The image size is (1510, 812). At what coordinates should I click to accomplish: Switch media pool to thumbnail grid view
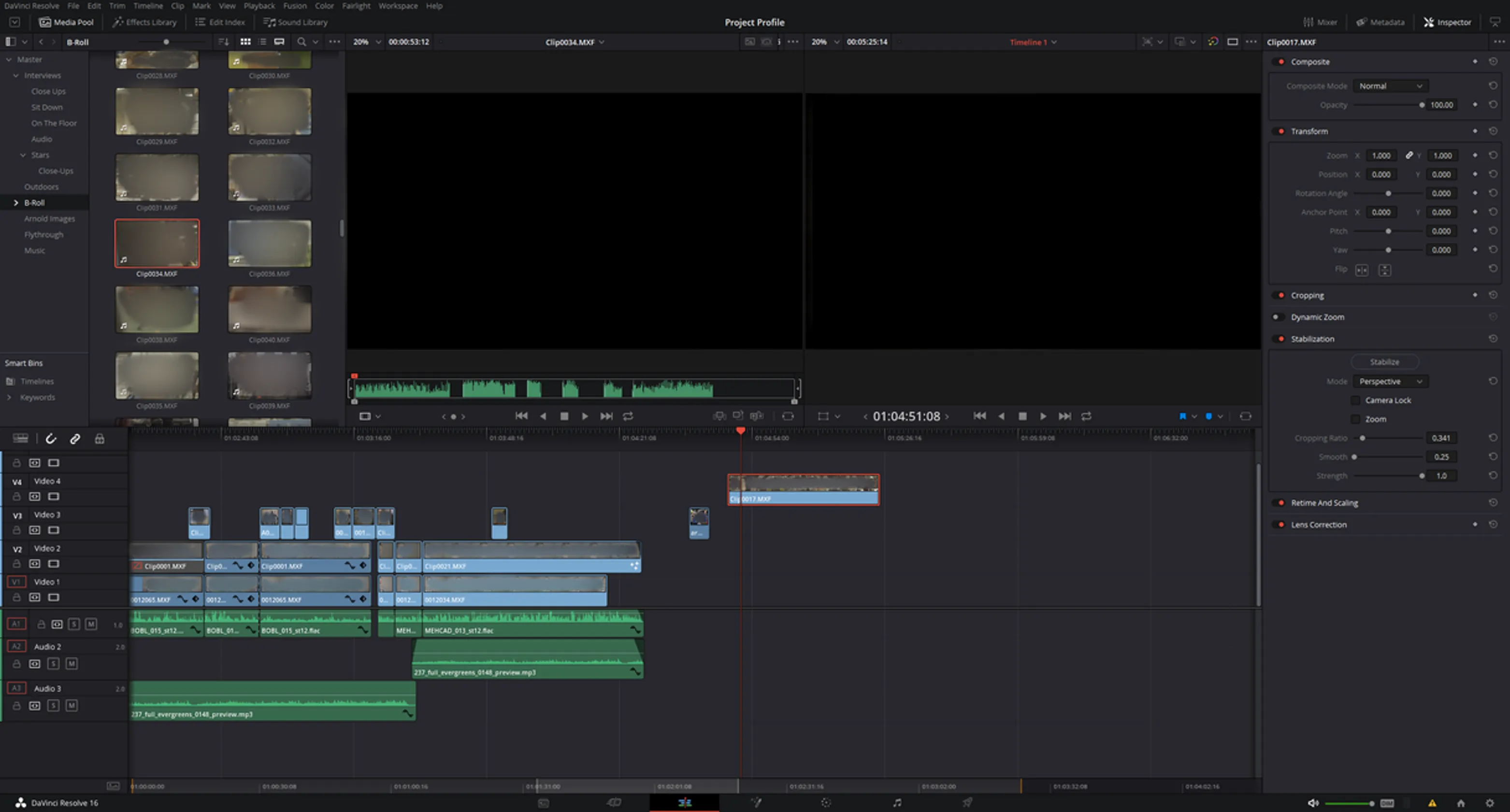click(x=245, y=42)
